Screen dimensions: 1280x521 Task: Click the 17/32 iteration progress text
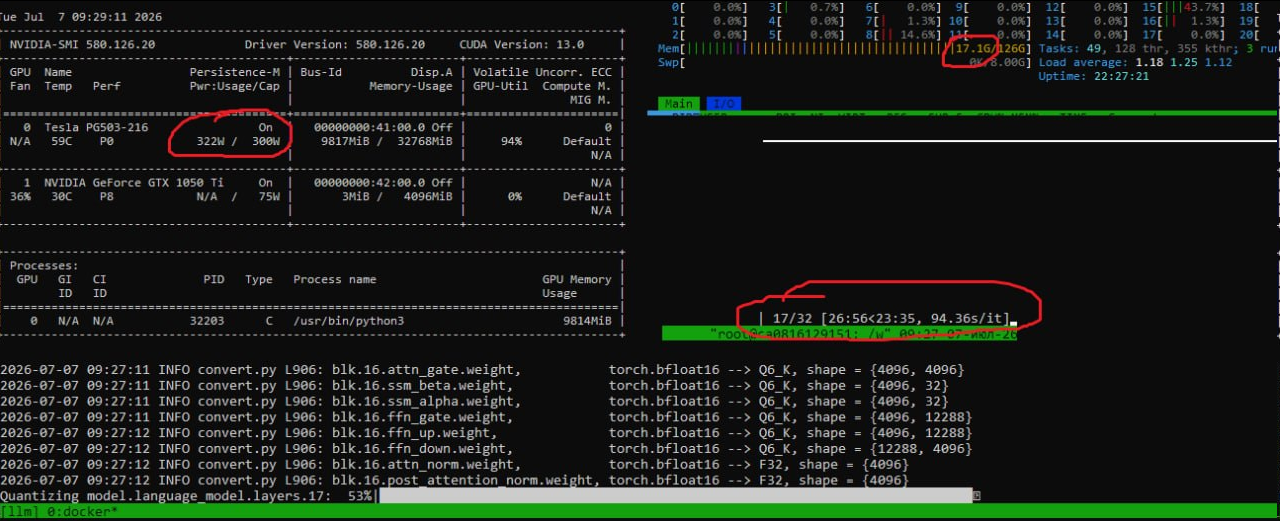point(792,318)
